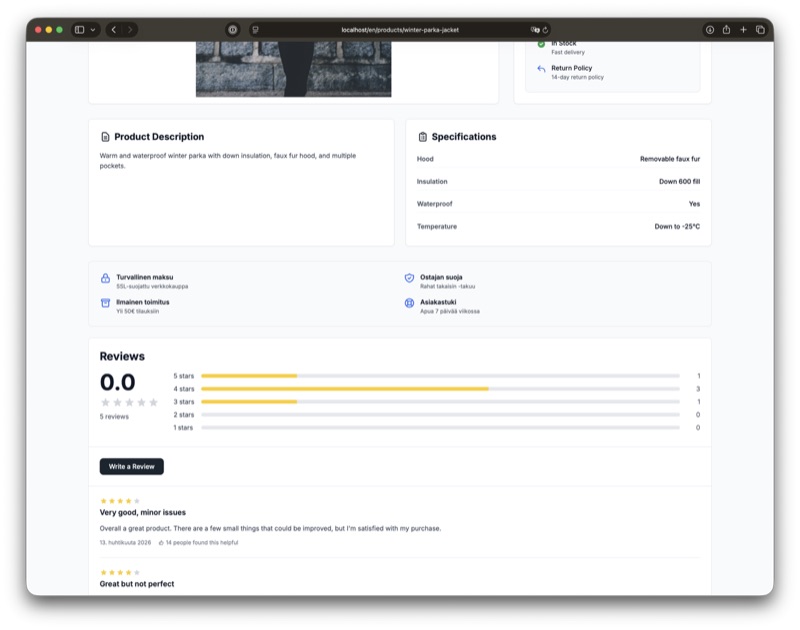Click the 4 stars rating bar

[x=440, y=389]
